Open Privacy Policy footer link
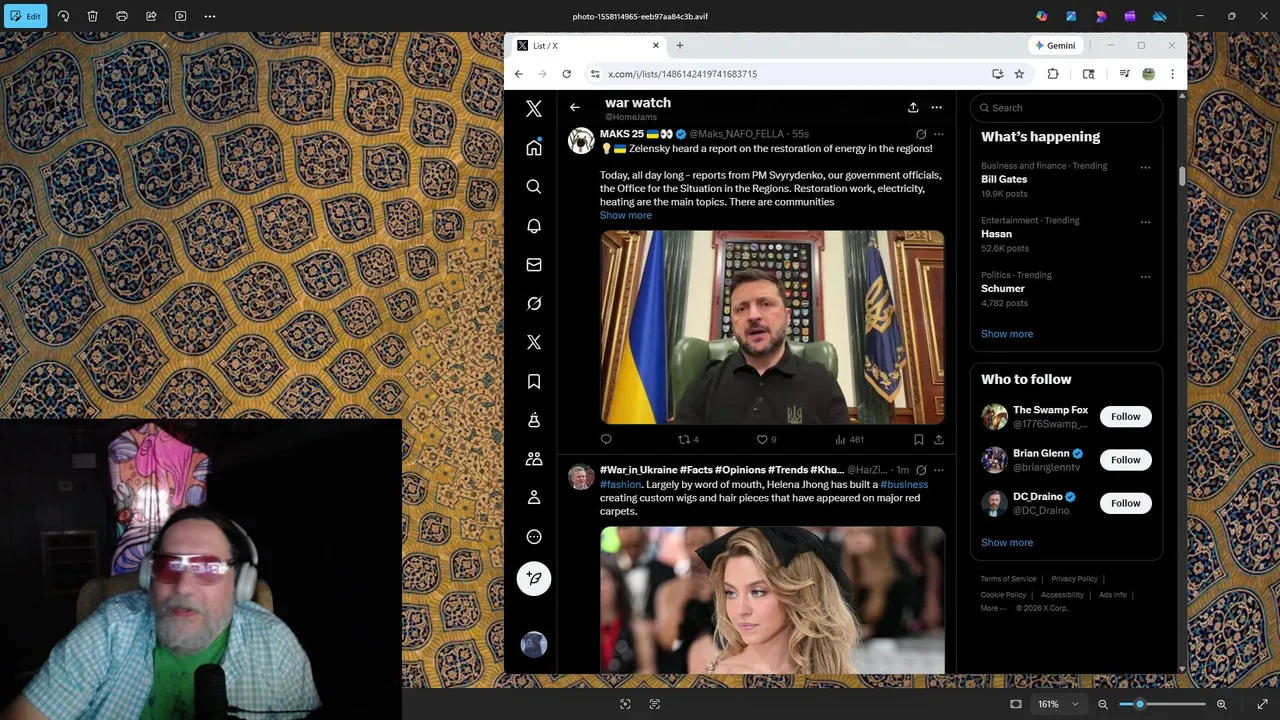The width and height of the screenshot is (1280, 720). pos(1074,579)
